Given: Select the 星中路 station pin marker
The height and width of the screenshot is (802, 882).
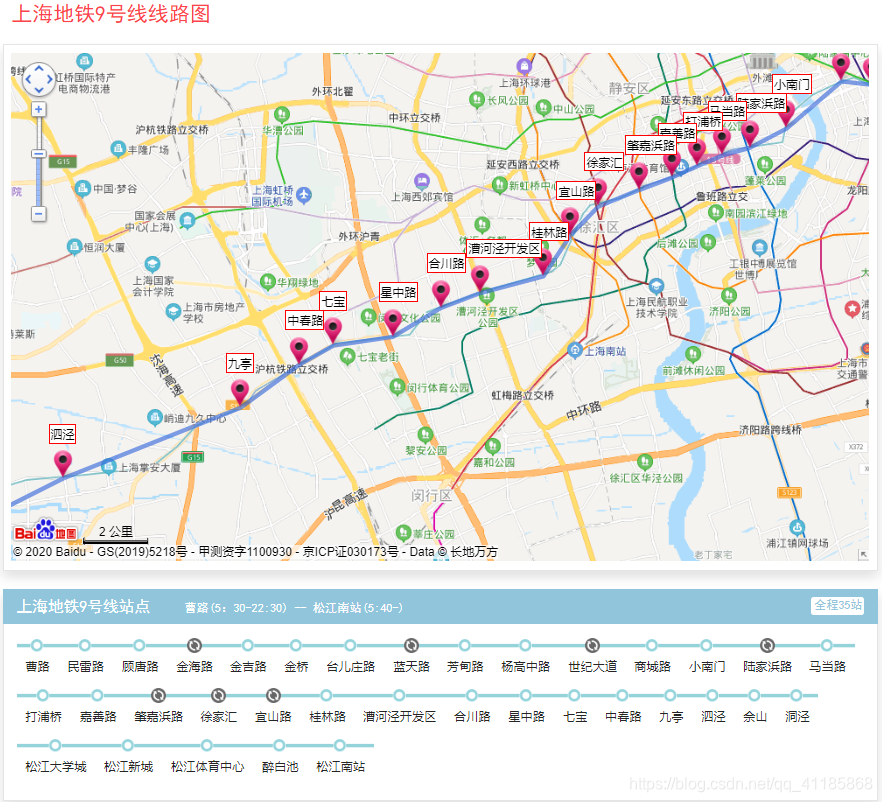Looking at the screenshot, I should tap(393, 322).
